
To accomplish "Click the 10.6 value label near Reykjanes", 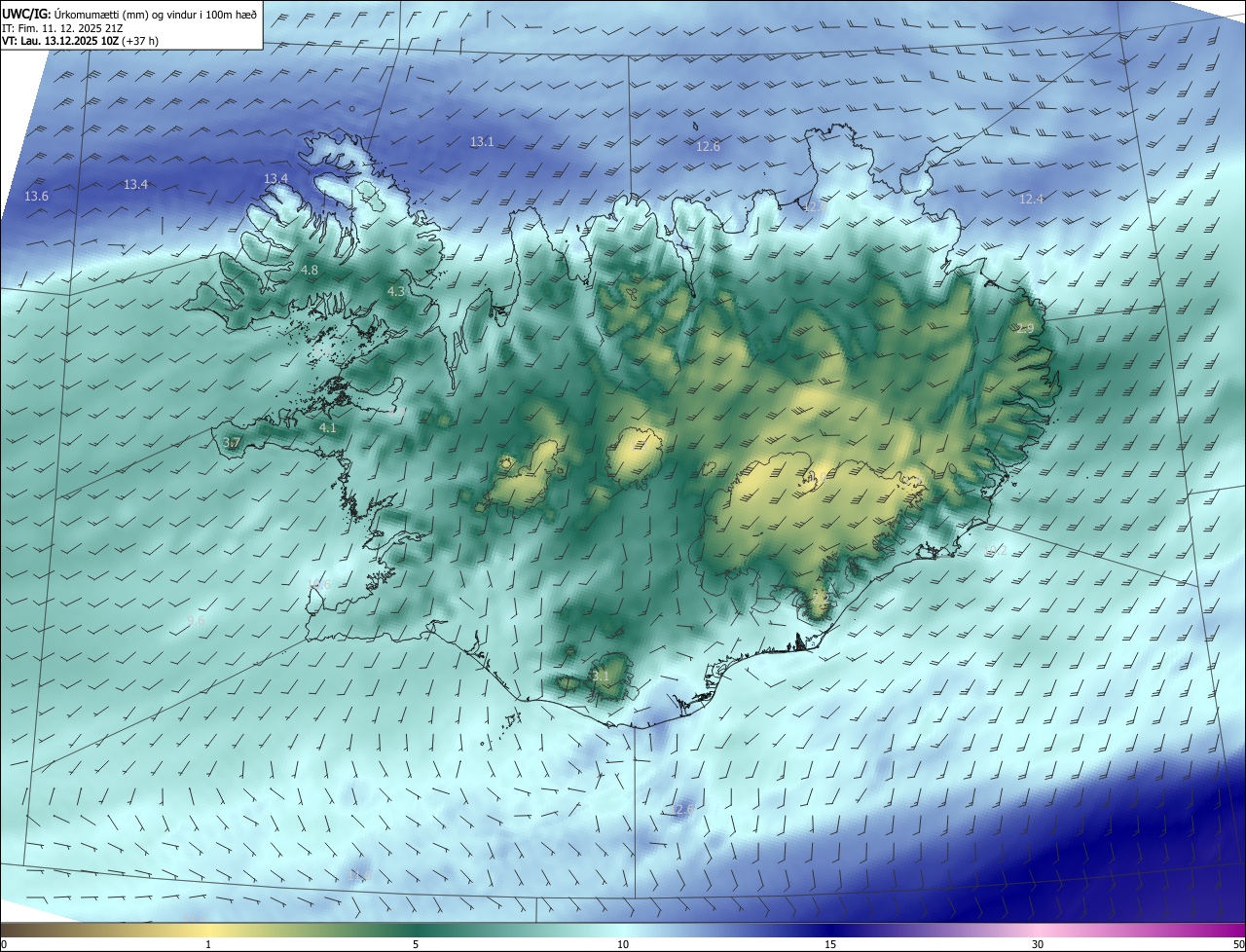I will [x=319, y=584].
